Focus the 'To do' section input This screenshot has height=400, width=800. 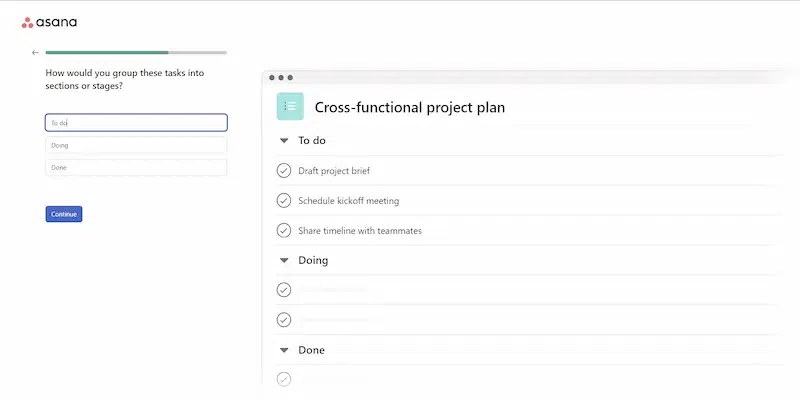pyautogui.click(x=136, y=123)
